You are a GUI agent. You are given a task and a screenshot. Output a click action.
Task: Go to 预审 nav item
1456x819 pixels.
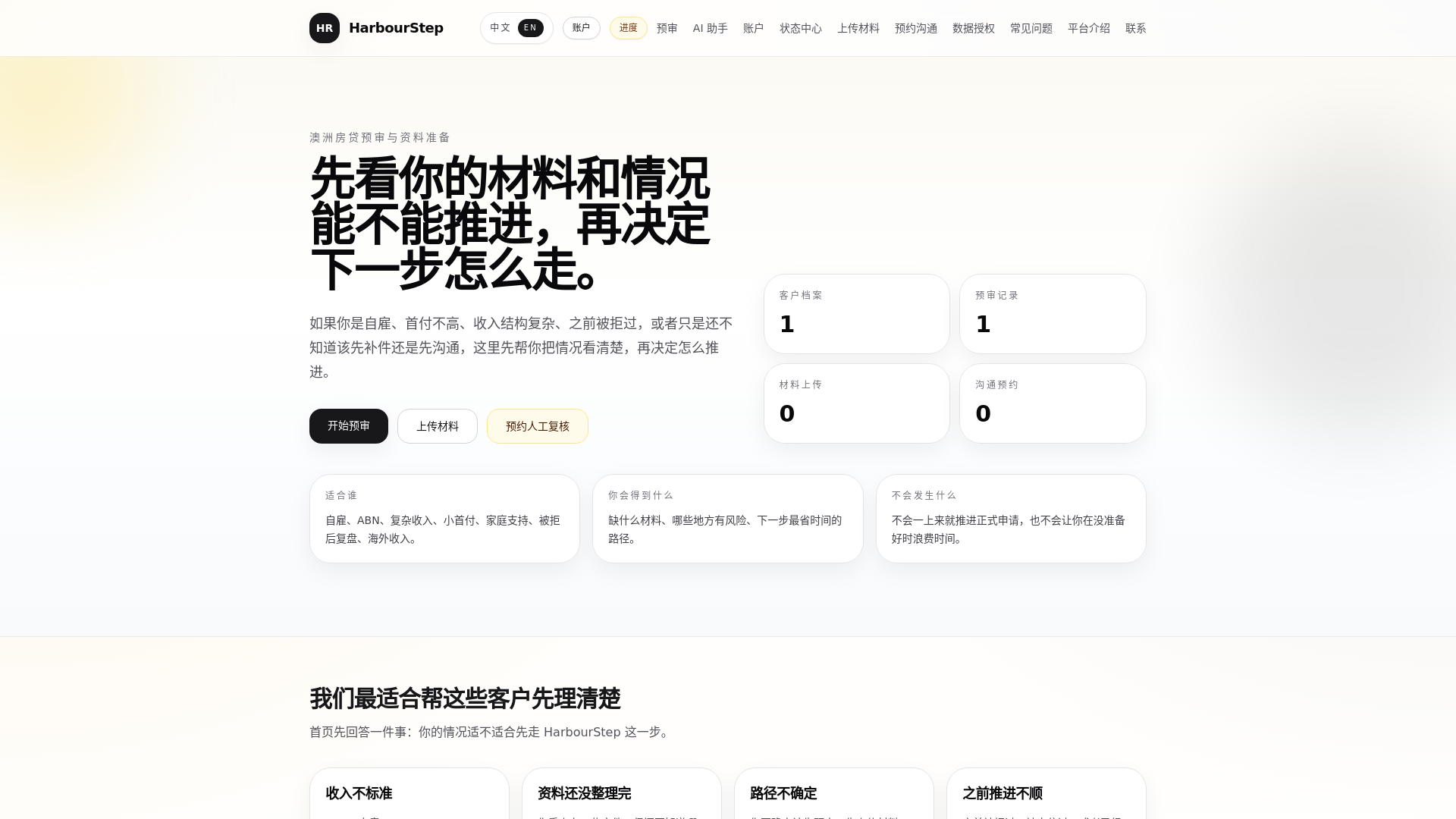667,28
